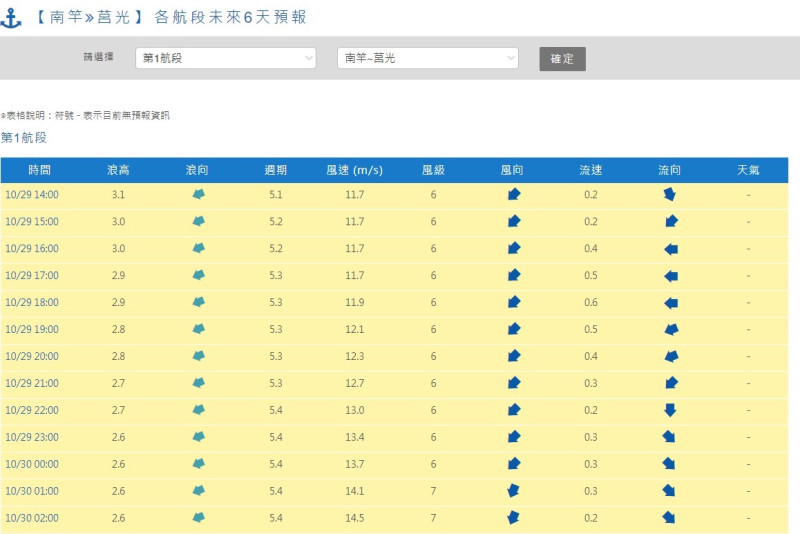This screenshot has height=534, width=800.
Task: Click the 流向 column header
Action: 669,170
